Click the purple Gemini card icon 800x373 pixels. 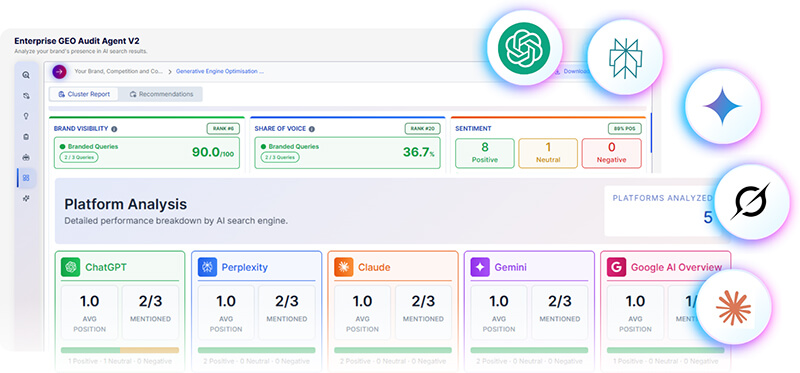480,267
